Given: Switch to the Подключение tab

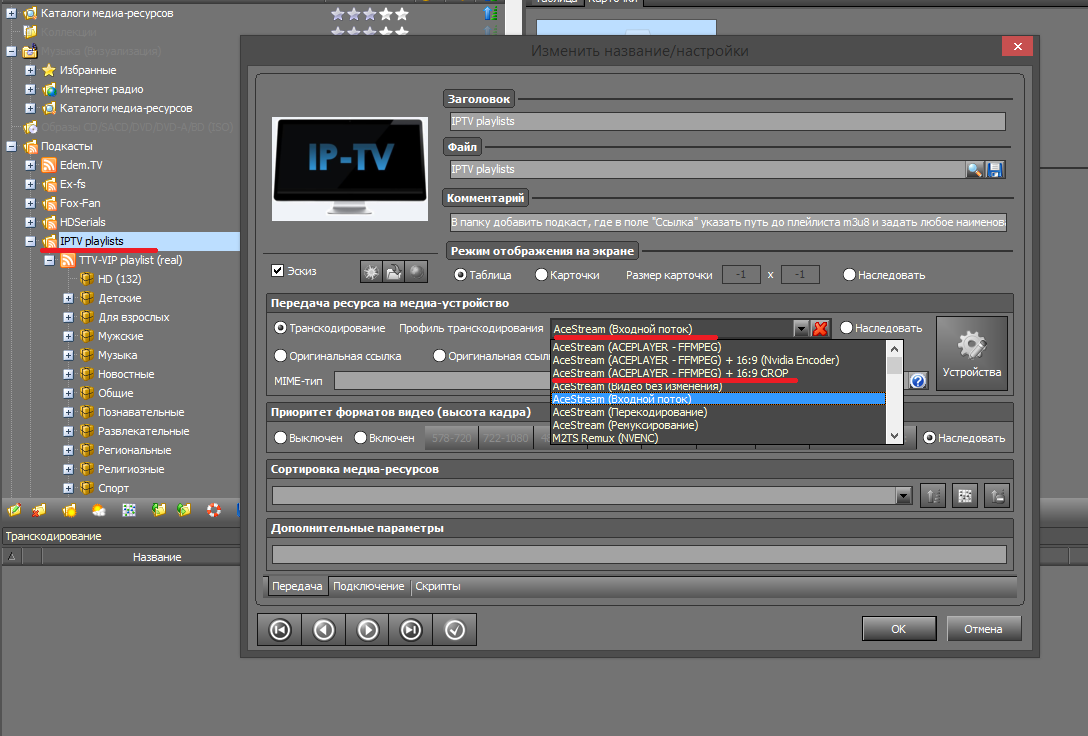Looking at the screenshot, I should pyautogui.click(x=369, y=587).
